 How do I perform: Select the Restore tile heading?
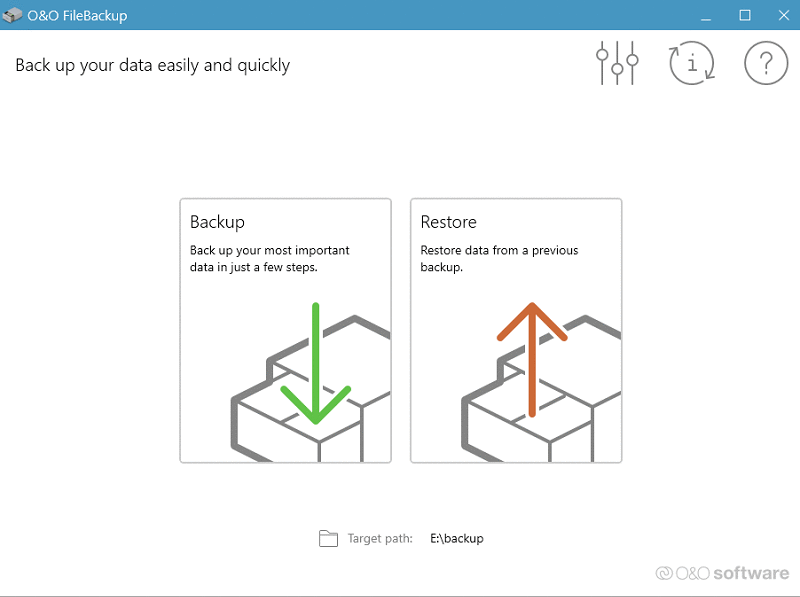448,222
